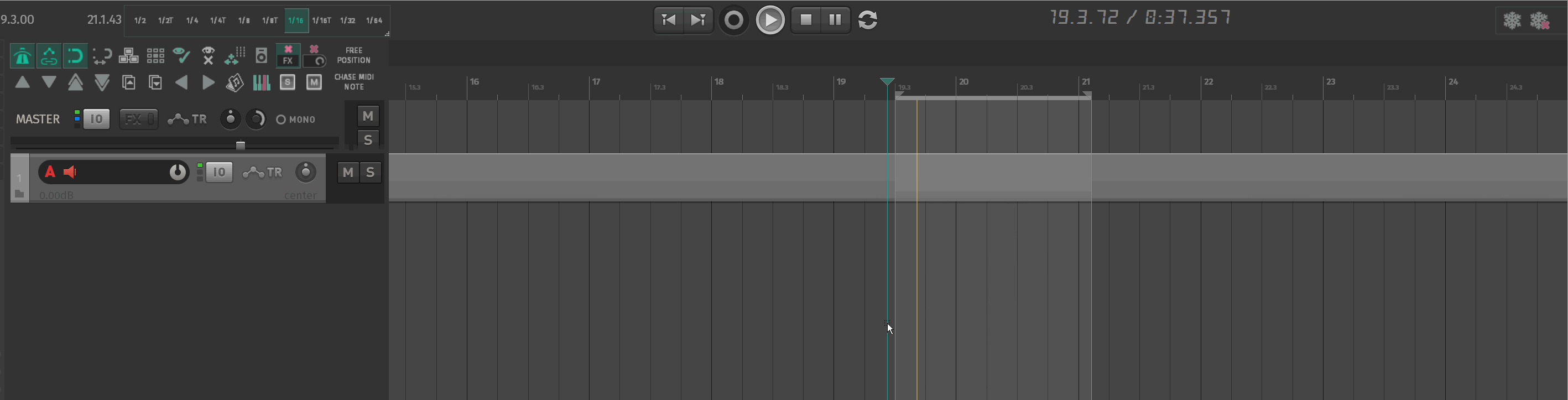Toggle the metronome icon

tap(23, 56)
